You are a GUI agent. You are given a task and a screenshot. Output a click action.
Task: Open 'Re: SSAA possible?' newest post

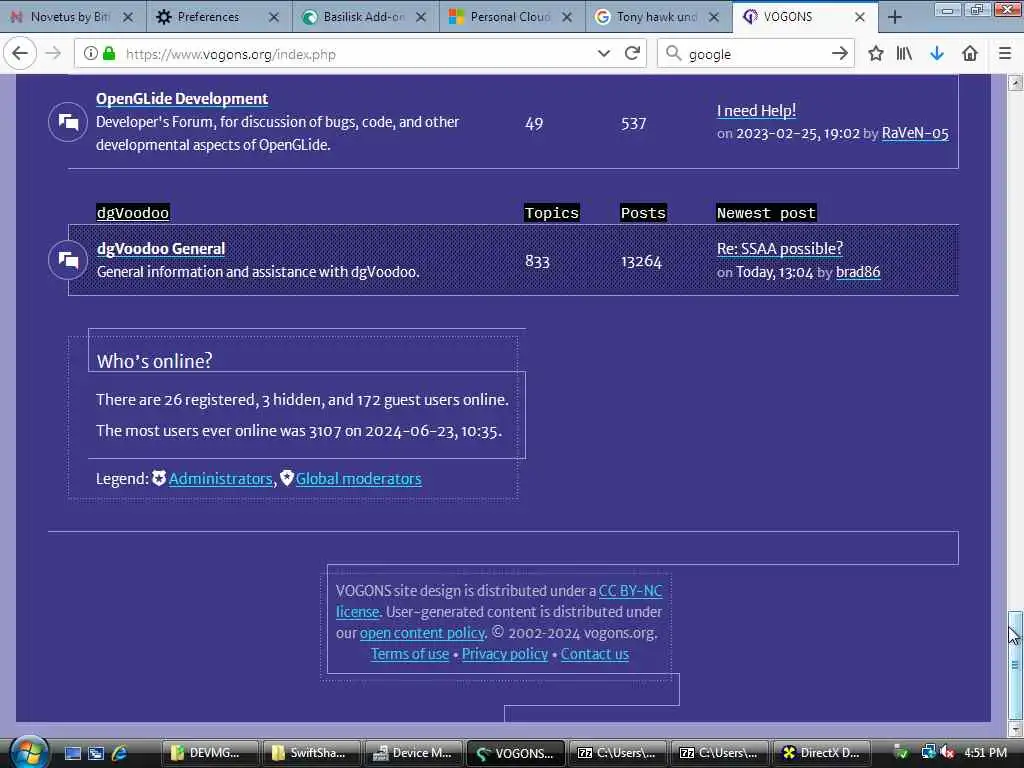[x=780, y=249]
